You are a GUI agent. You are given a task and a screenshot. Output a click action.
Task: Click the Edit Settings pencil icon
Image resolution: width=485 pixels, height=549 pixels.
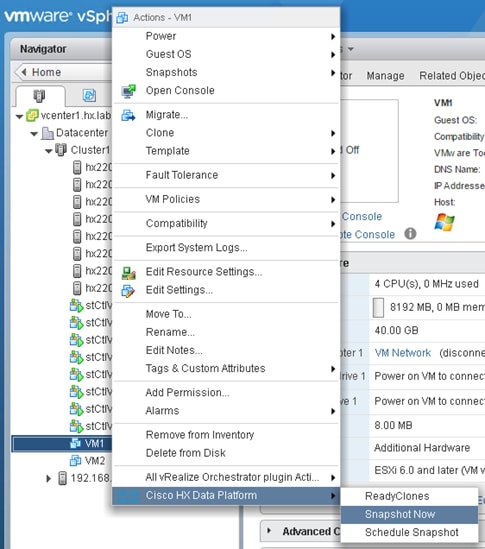pos(128,291)
